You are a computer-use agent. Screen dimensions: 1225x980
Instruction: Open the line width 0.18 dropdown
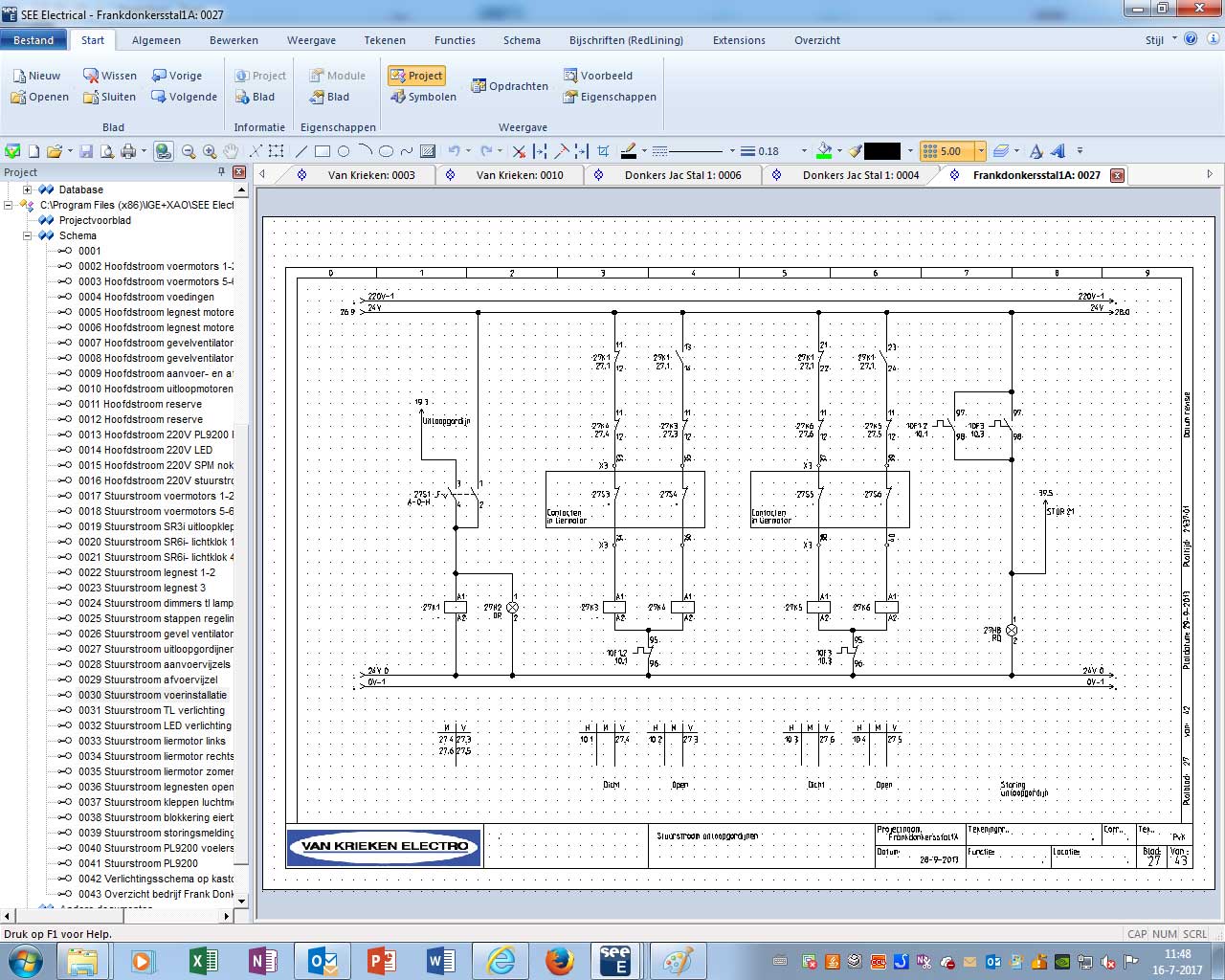click(x=804, y=151)
